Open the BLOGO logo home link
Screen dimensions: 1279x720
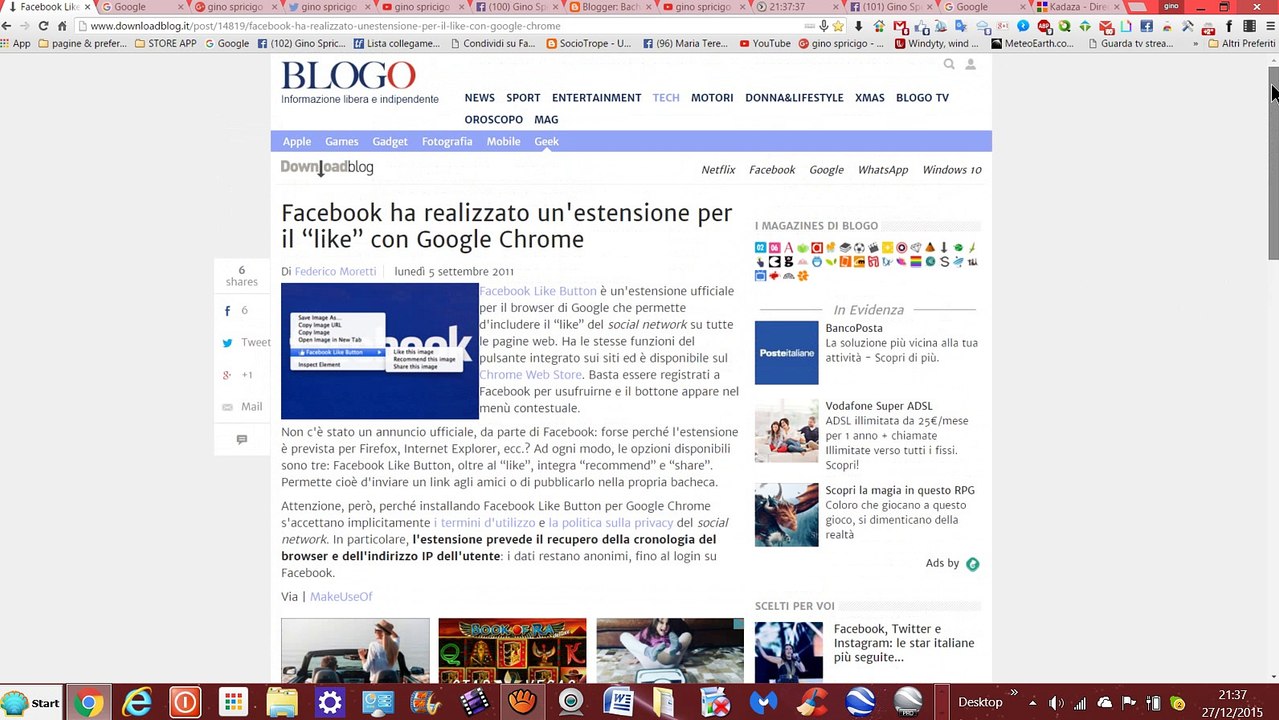[348, 76]
